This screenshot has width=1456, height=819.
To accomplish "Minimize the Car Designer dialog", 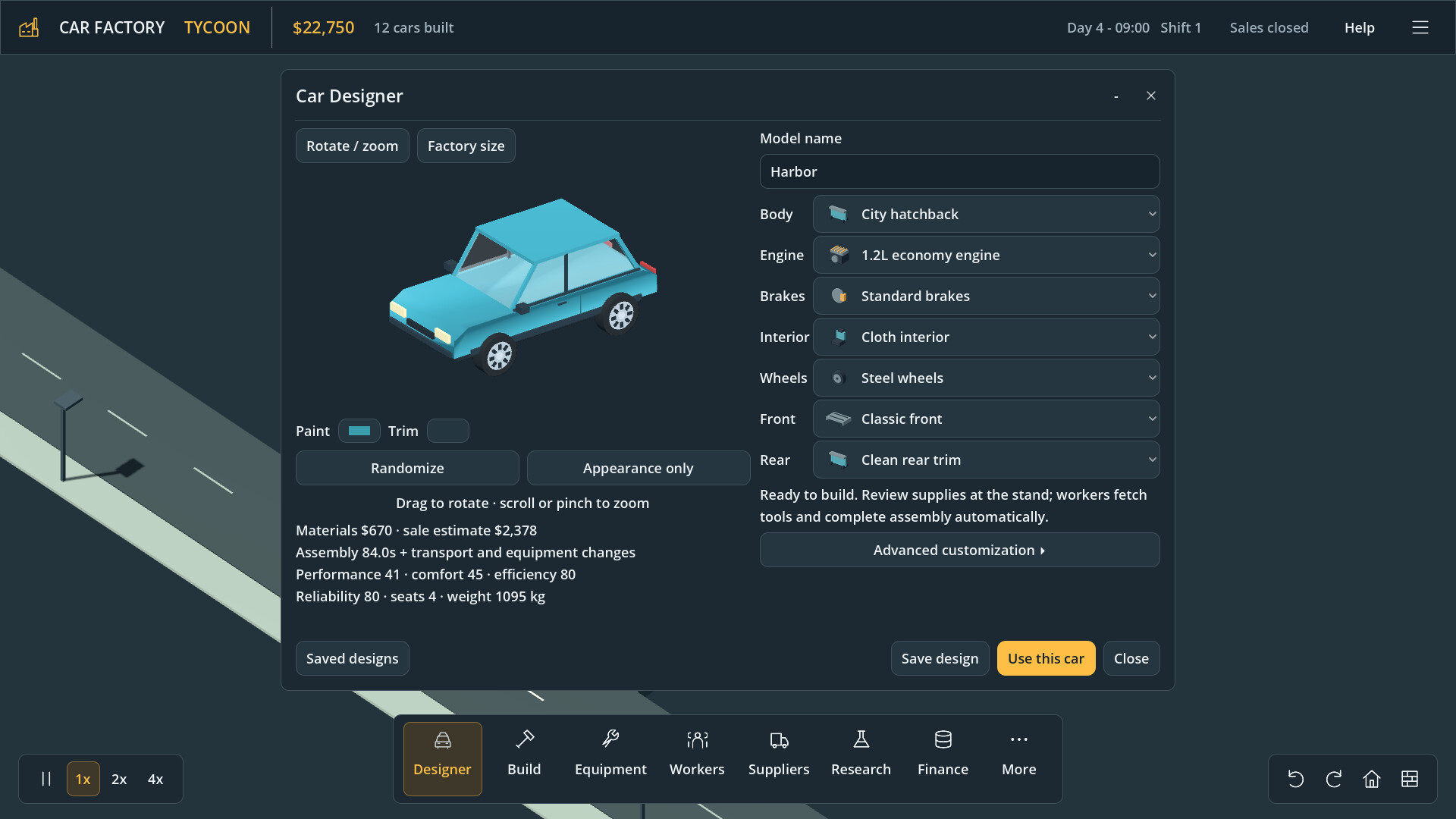I will click(1116, 96).
